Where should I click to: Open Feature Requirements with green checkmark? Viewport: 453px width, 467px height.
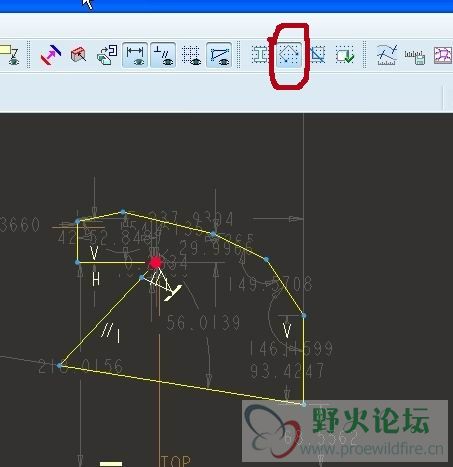[345, 55]
